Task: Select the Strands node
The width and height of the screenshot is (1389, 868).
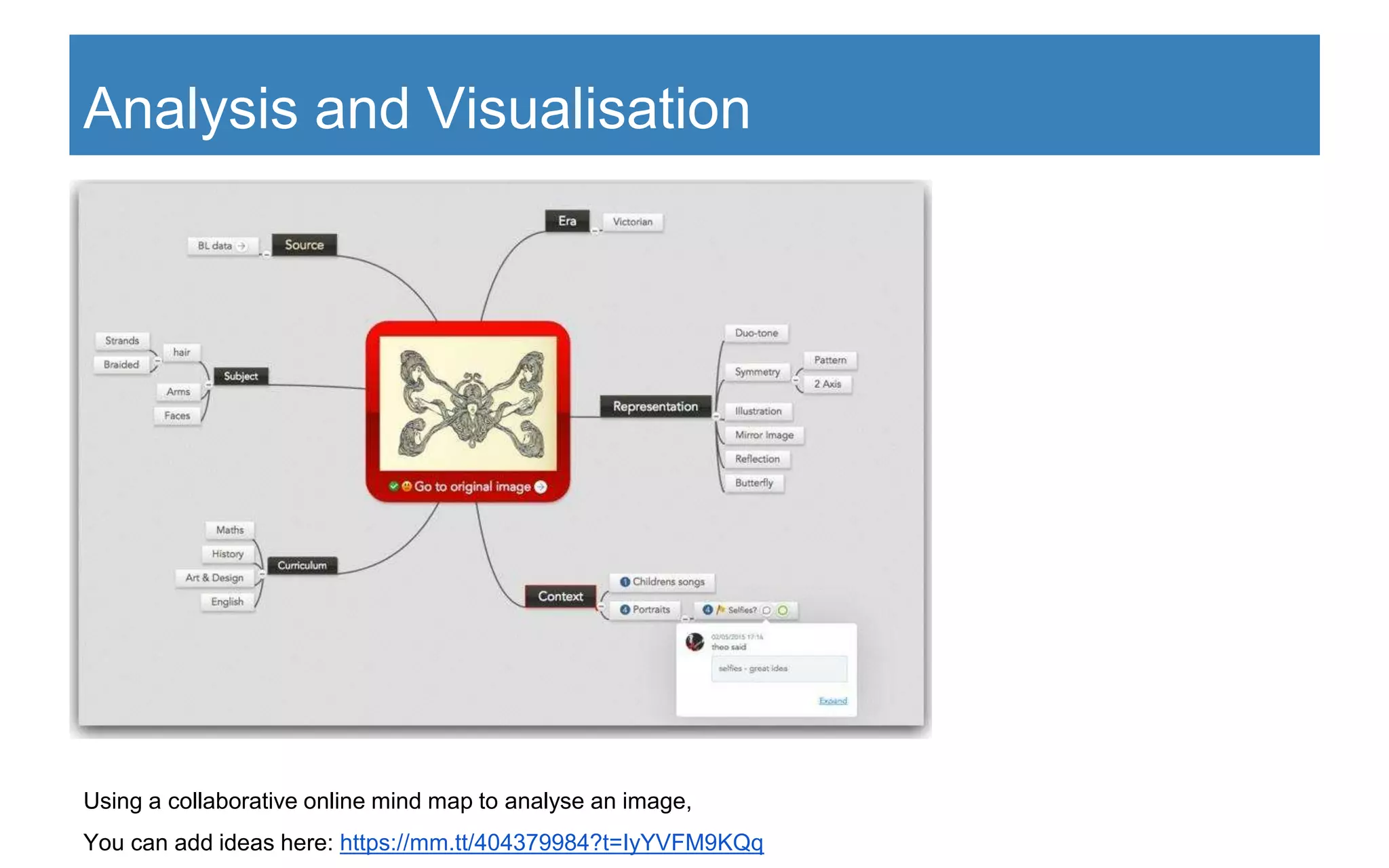Action: coord(122,340)
